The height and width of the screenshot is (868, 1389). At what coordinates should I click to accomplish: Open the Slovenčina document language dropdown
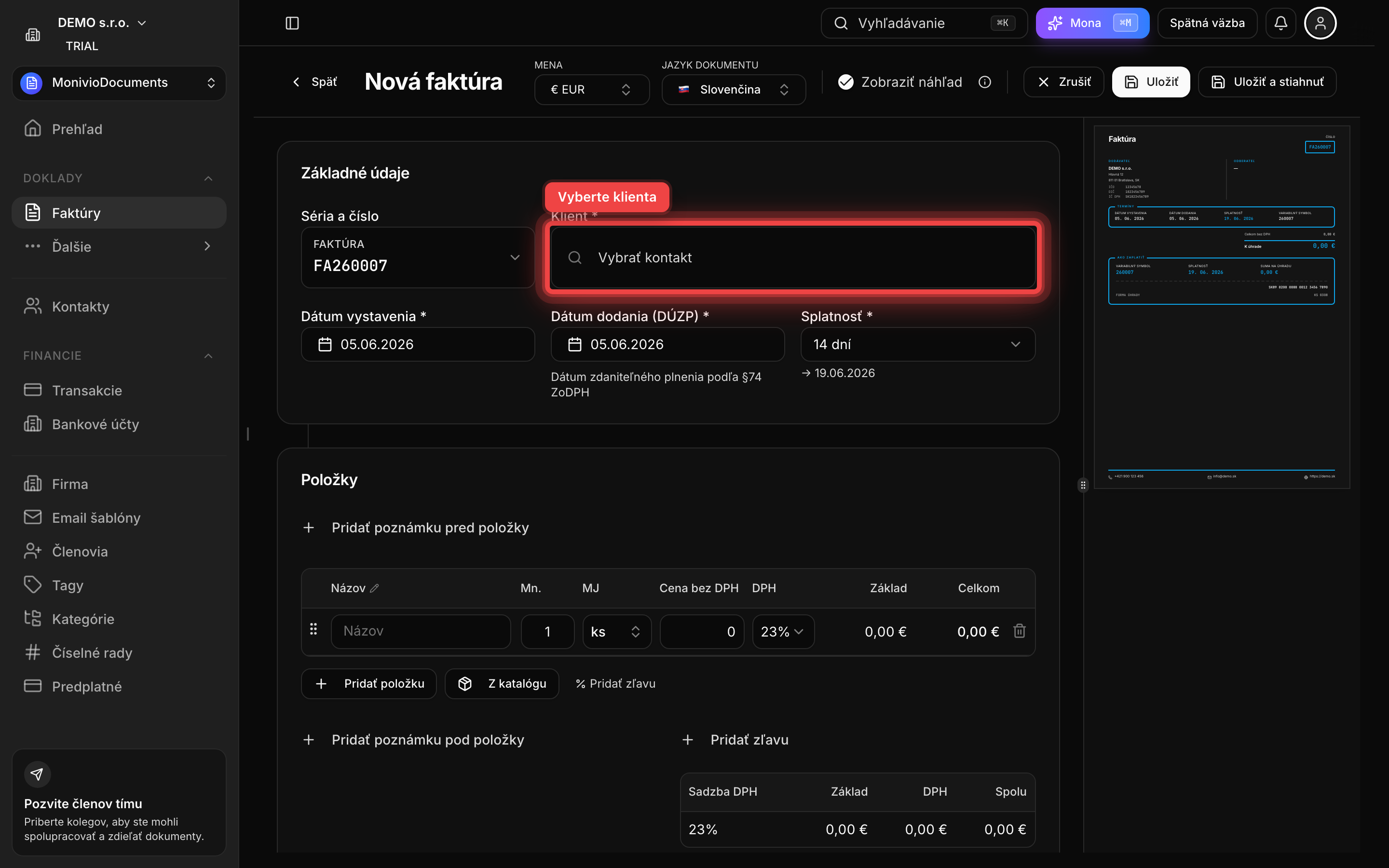734,90
